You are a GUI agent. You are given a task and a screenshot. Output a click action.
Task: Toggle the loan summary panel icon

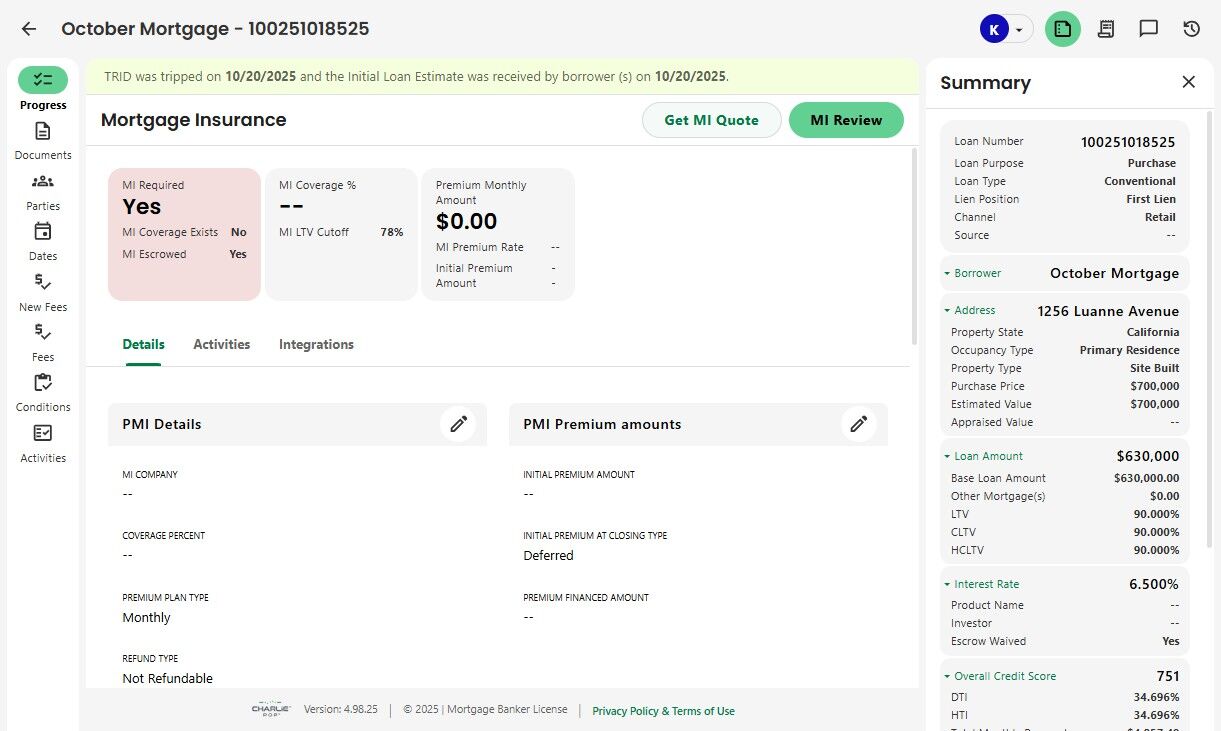pos(1063,29)
